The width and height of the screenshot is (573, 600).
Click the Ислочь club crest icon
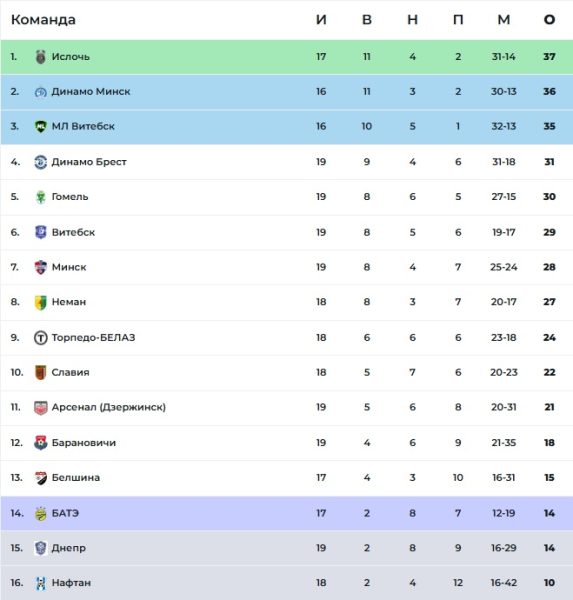pyautogui.click(x=41, y=57)
